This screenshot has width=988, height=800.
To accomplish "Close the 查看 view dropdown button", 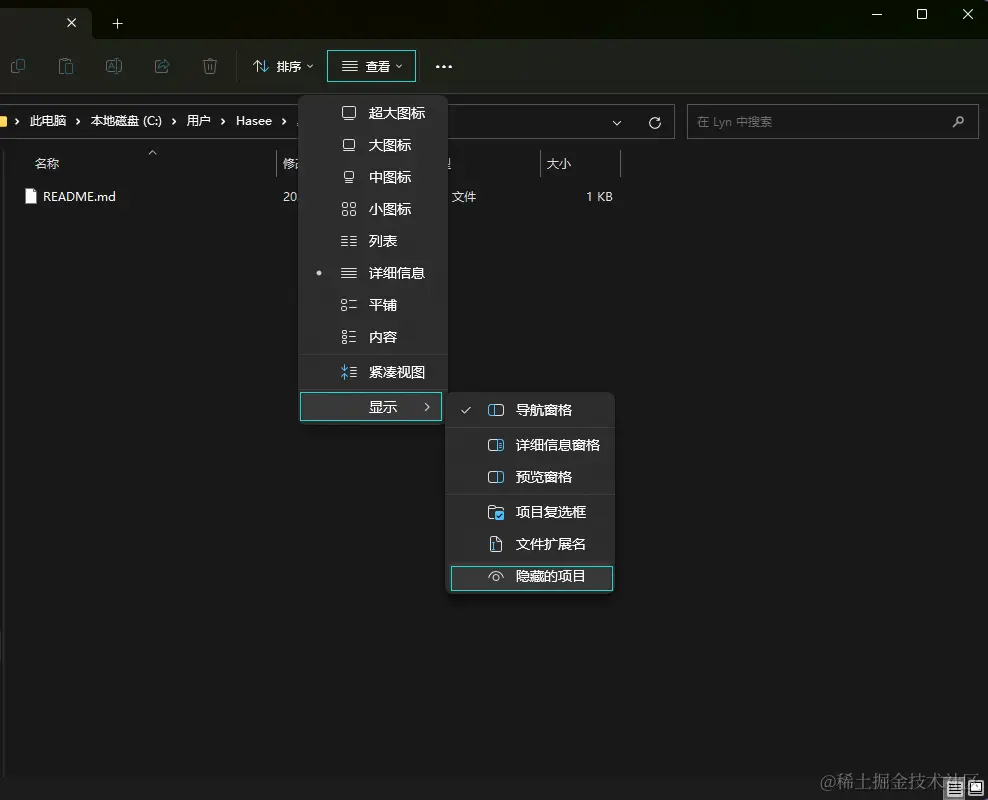I will coord(371,66).
